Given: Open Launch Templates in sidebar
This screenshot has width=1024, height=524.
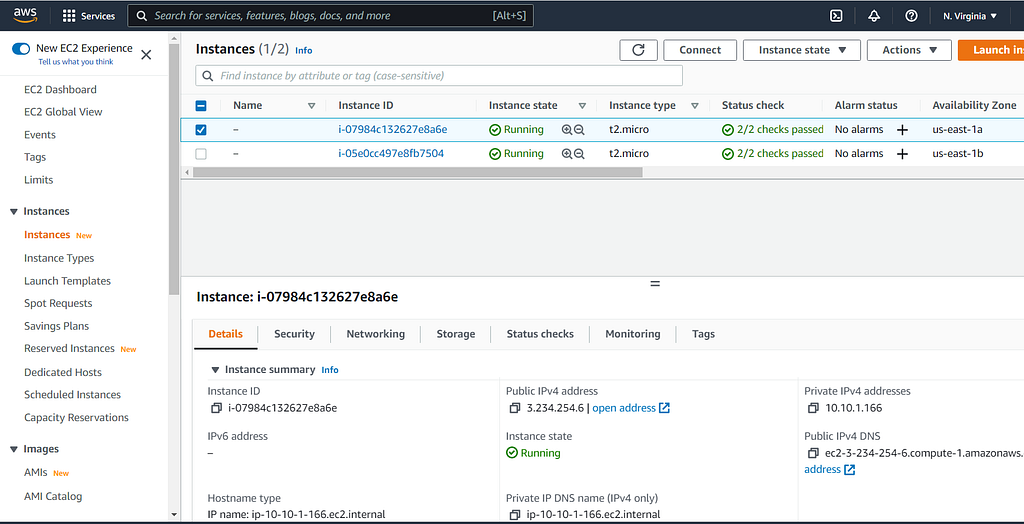Looking at the screenshot, I should coord(67,281).
